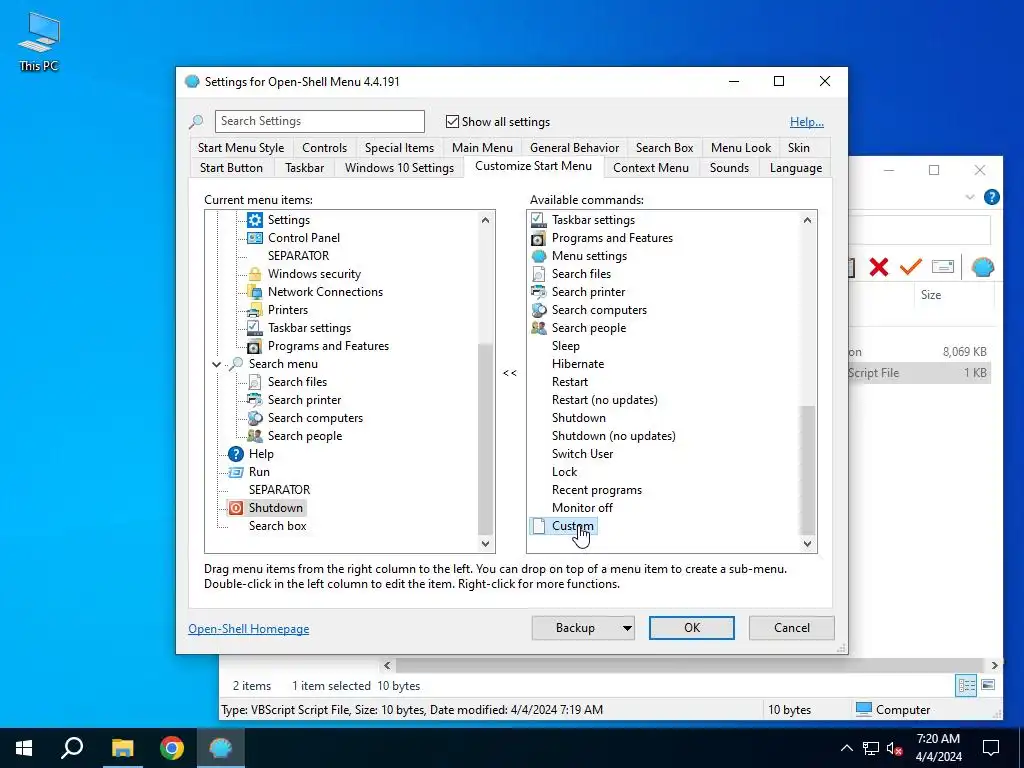This screenshot has height=768, width=1024.
Task: Open the Start Menu Style tab
Action: point(241,148)
